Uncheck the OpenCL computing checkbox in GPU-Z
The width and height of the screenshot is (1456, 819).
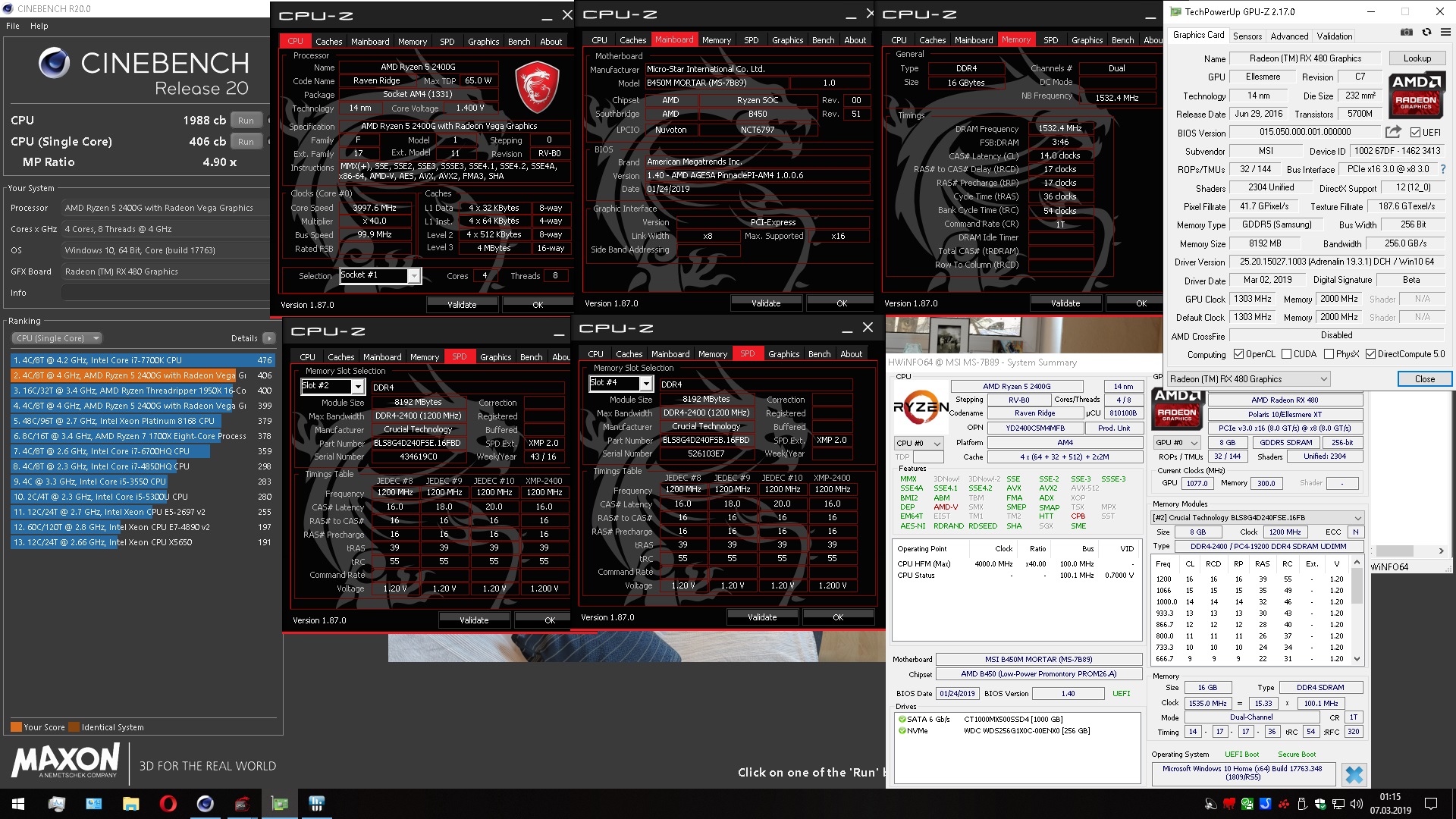[1238, 353]
